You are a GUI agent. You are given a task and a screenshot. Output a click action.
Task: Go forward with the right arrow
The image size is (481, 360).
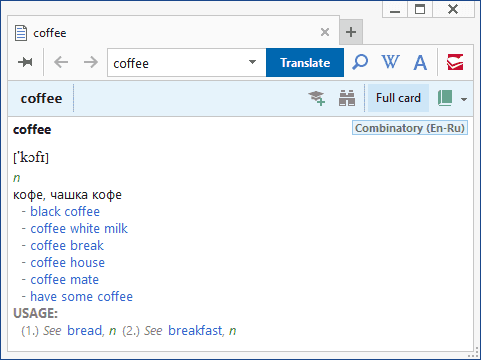[x=91, y=62]
